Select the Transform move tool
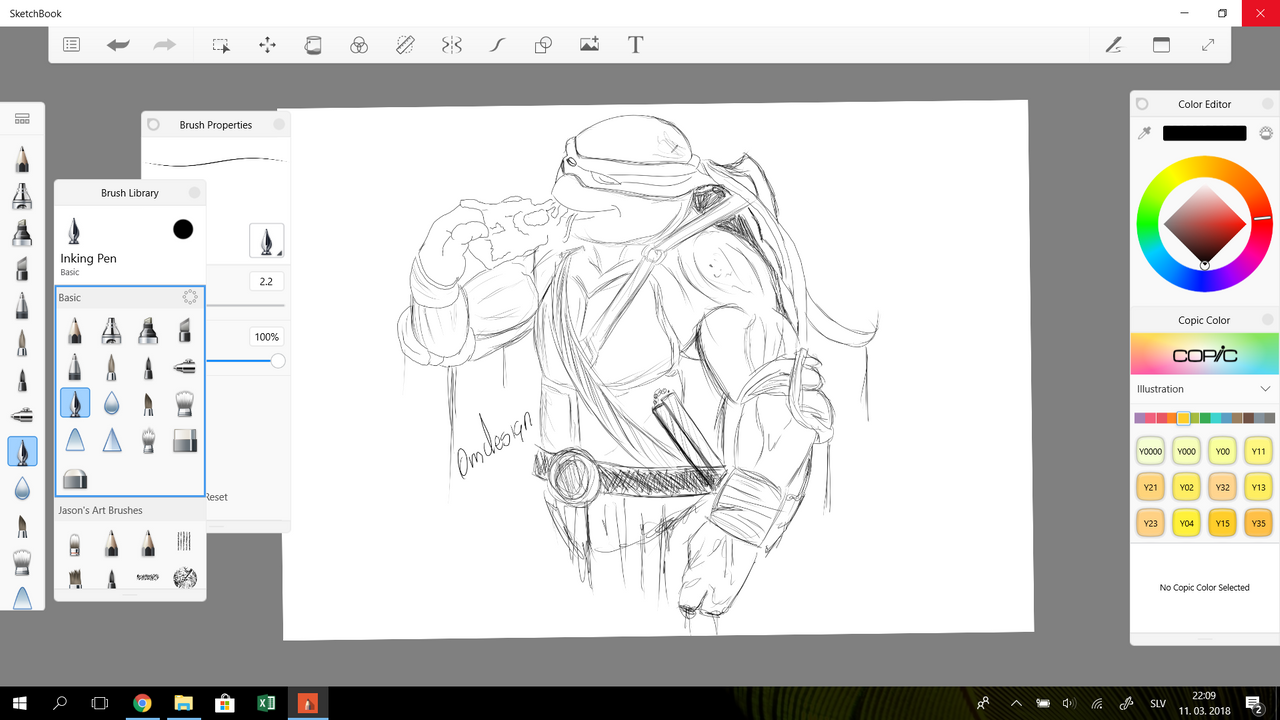Screen dimensions: 1280x720 [267, 45]
